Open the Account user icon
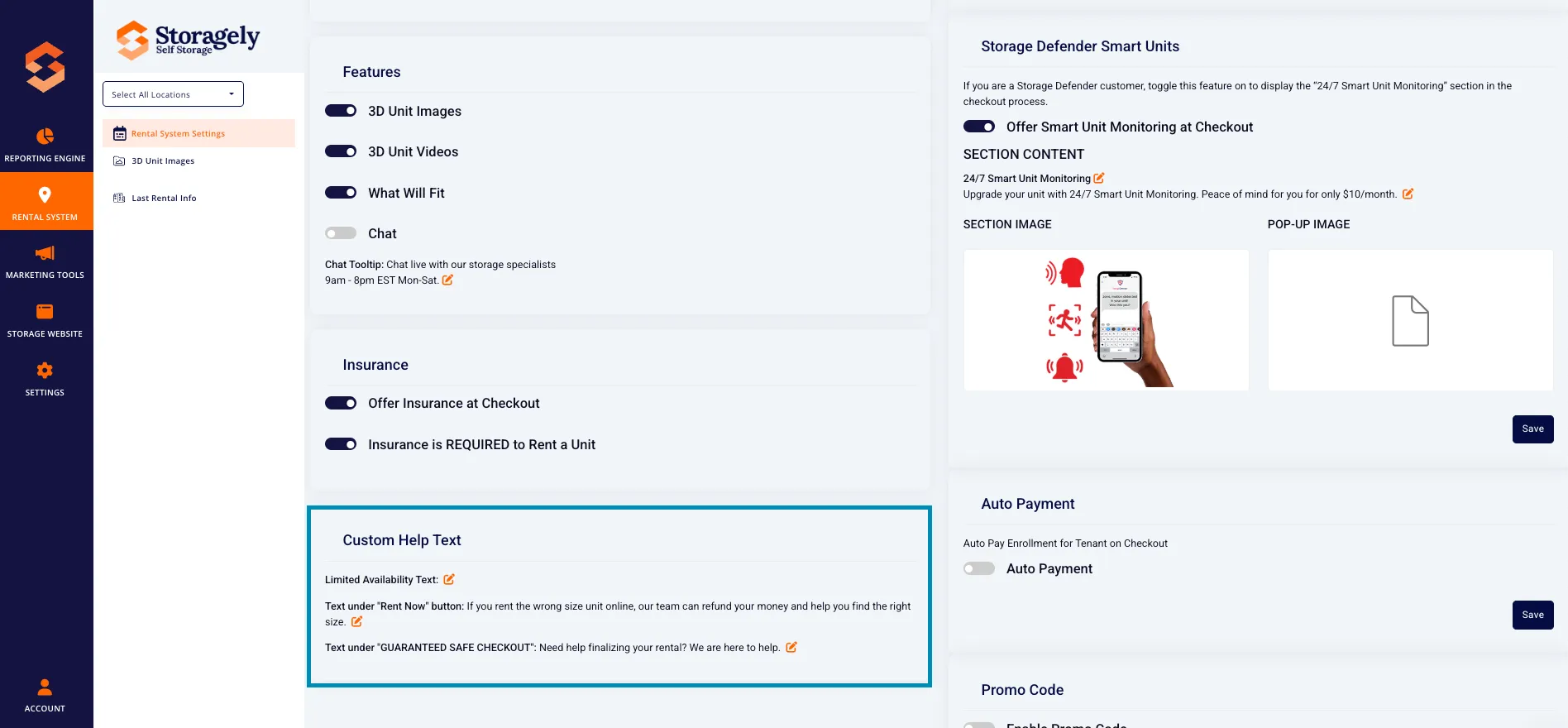The height and width of the screenshot is (728, 1568). [45, 687]
